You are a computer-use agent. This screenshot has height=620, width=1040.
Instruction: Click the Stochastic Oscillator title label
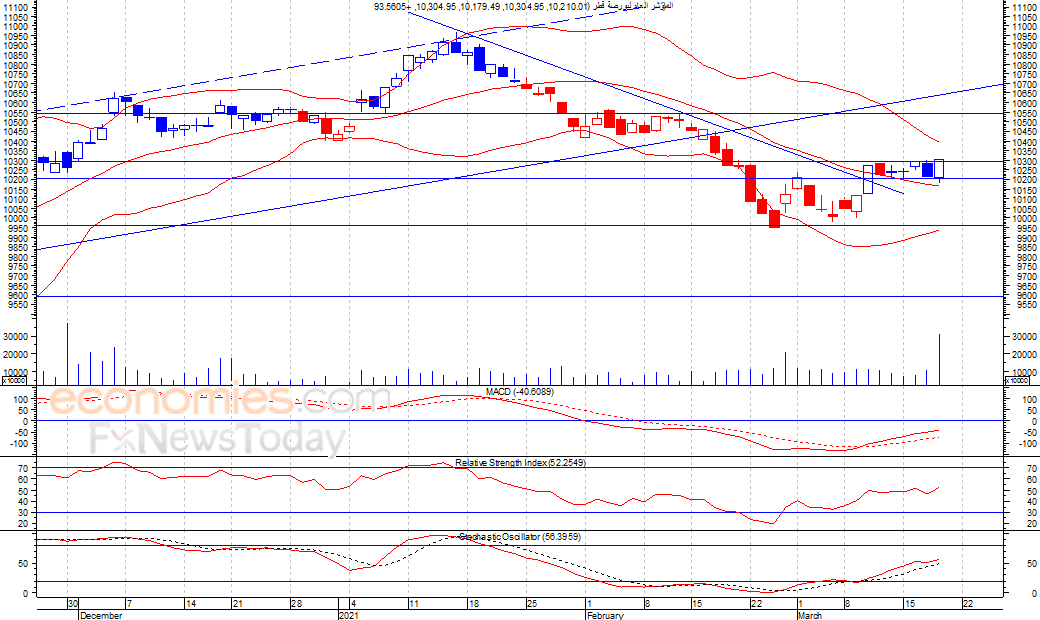pos(520,536)
